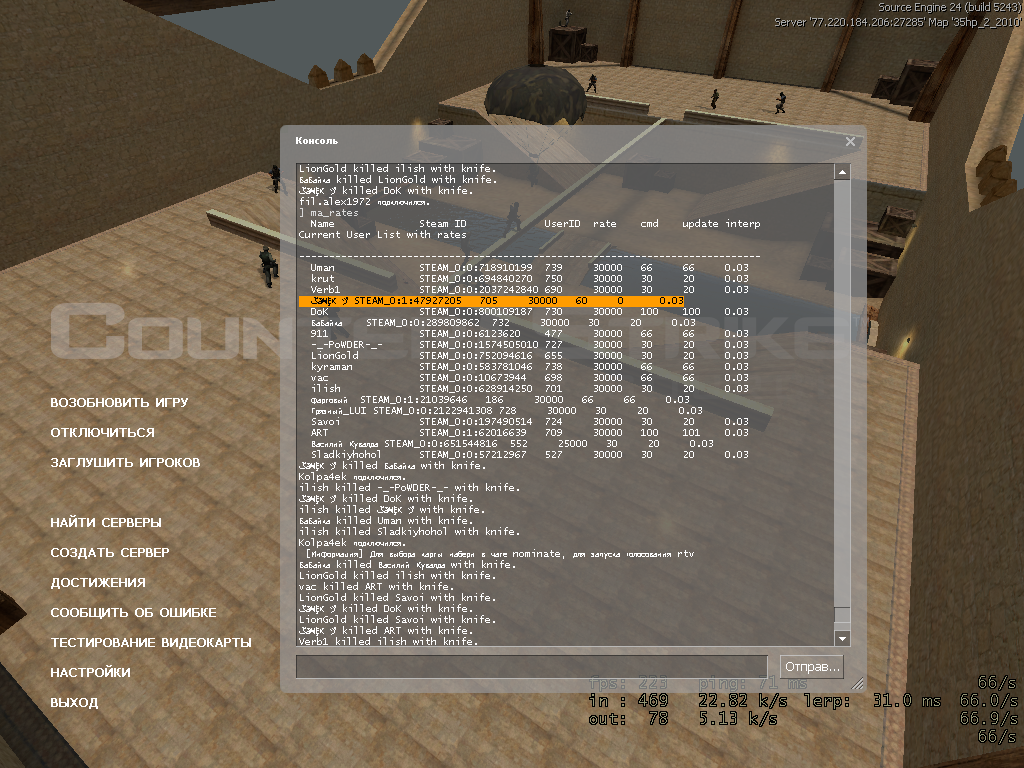1024x768 pixels.
Task: Click 'Verb1 killed ilish with knife.' line
Action: 388,641
